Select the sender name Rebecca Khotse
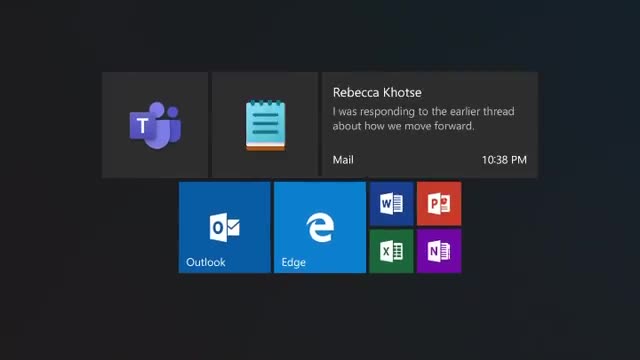Screen dimensions: 640x360 [x=377, y=93]
